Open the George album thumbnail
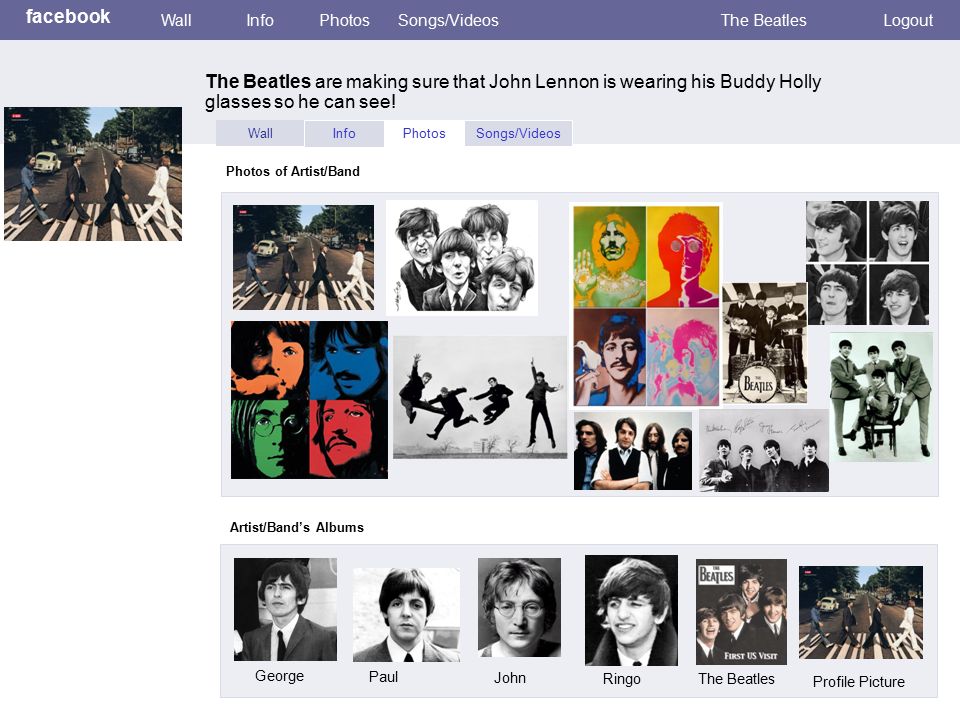The width and height of the screenshot is (960, 720). pyautogui.click(x=285, y=609)
